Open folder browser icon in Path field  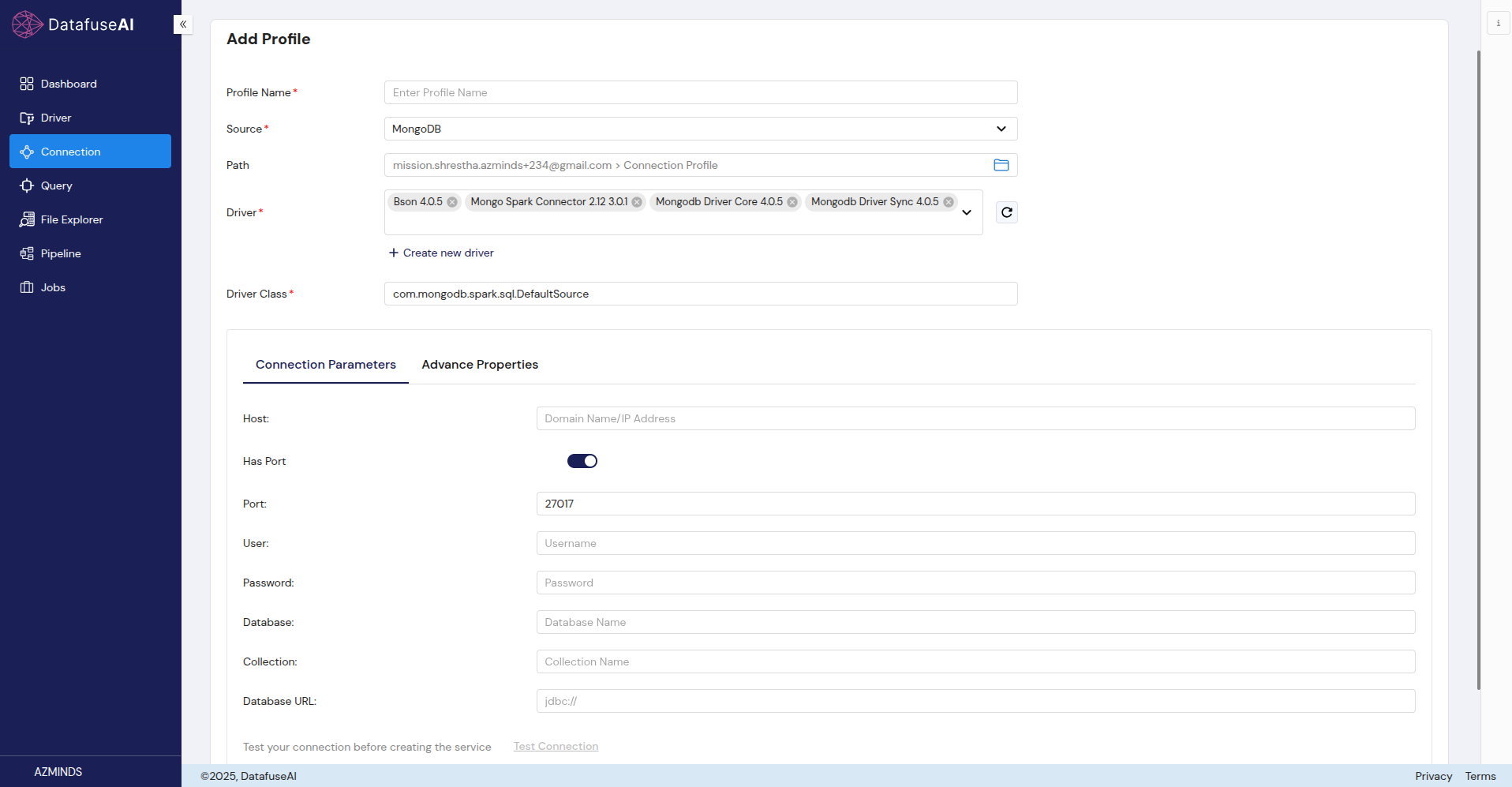click(x=1001, y=165)
